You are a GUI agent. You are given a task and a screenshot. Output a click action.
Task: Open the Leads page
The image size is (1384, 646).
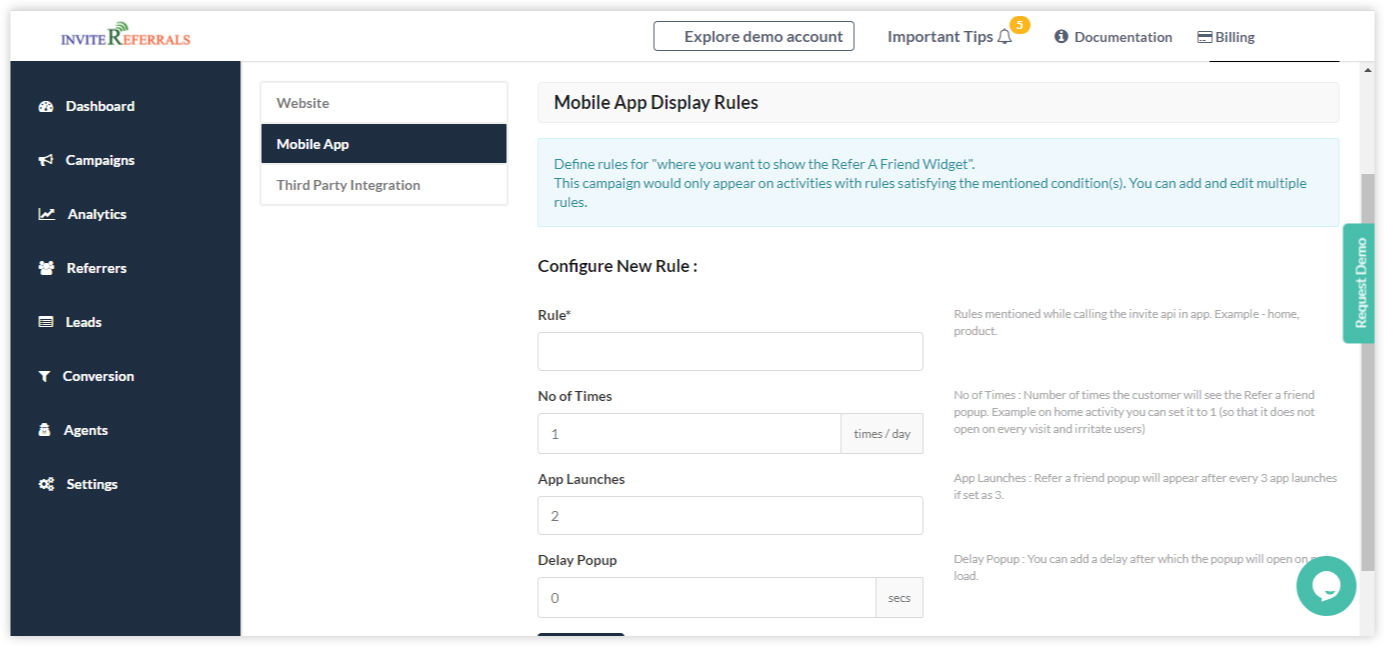tap(84, 322)
